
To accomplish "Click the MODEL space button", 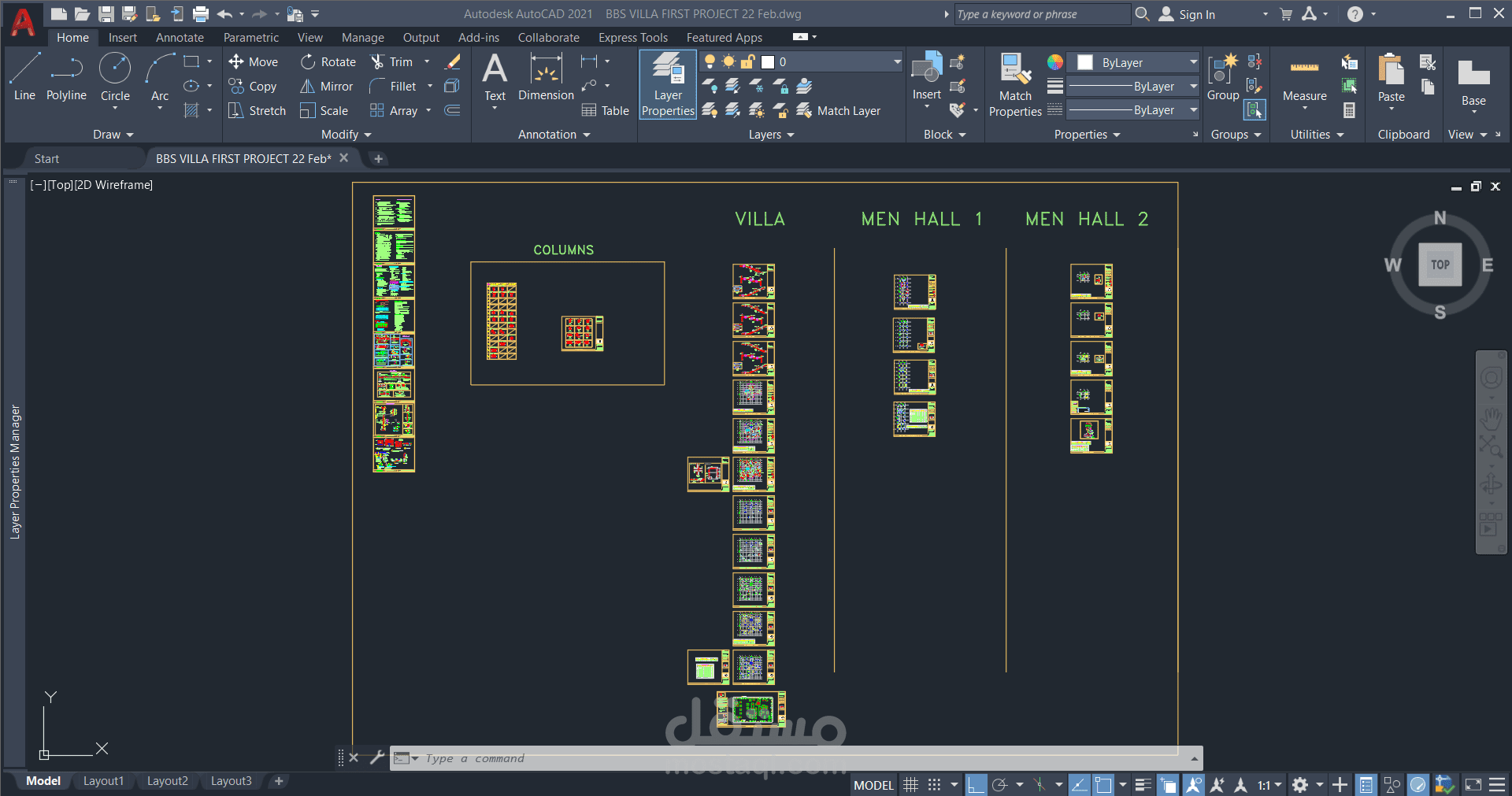I will pos(873,784).
